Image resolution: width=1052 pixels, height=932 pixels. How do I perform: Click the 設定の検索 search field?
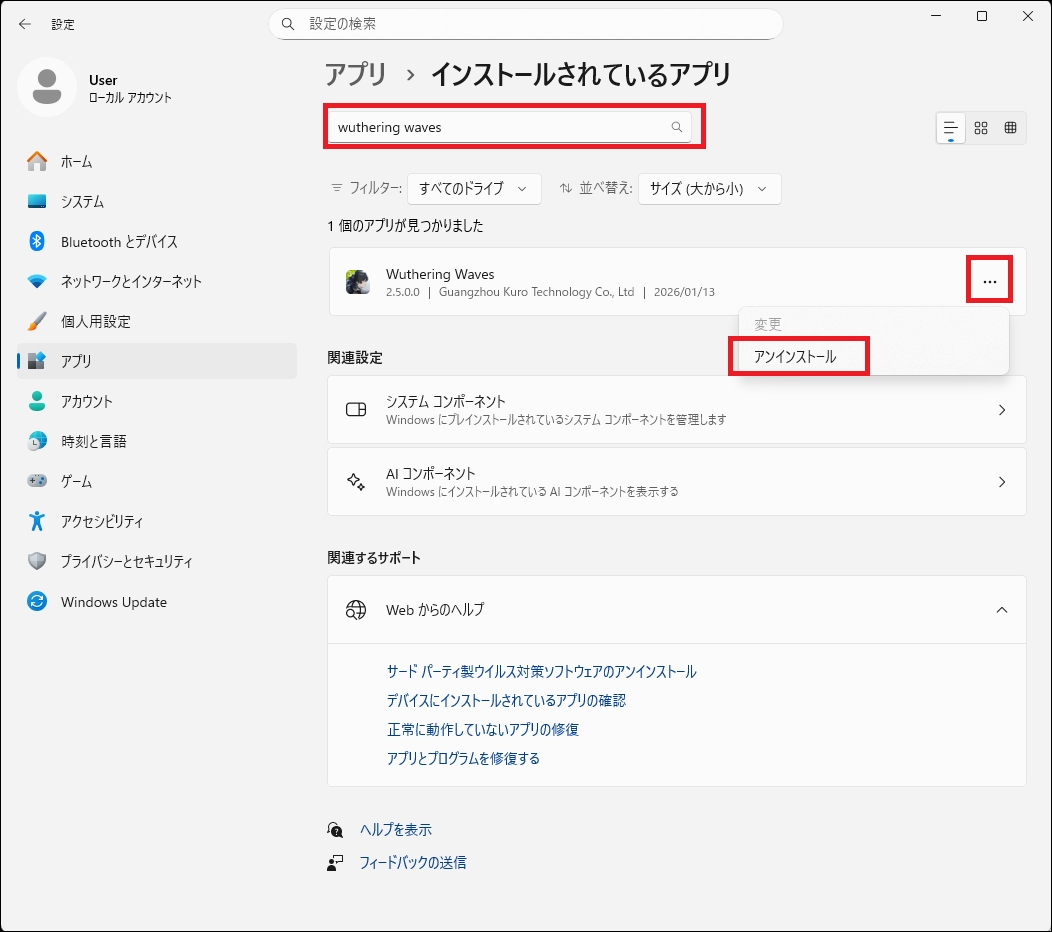[x=525, y=24]
